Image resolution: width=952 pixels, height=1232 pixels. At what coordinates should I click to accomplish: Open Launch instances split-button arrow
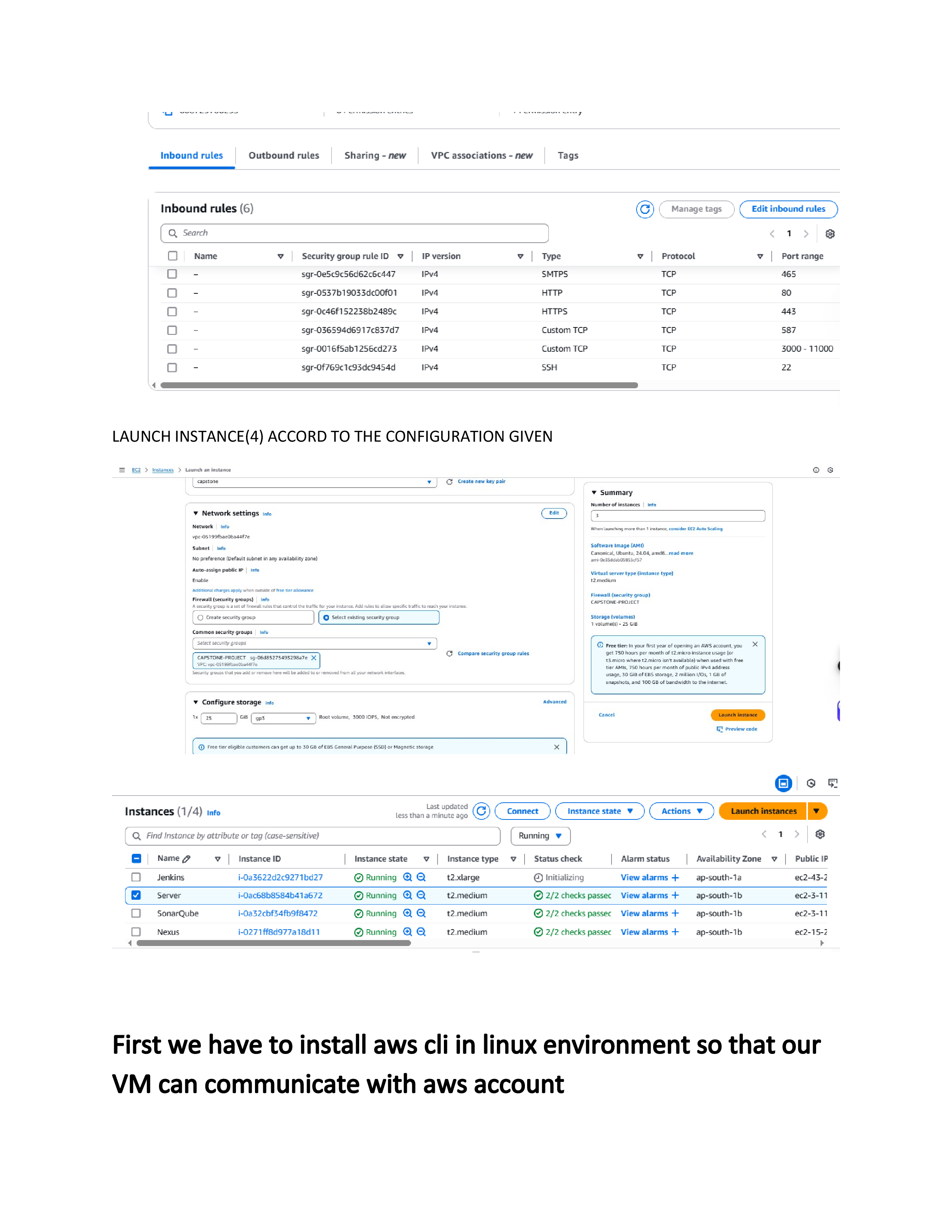[x=816, y=811]
